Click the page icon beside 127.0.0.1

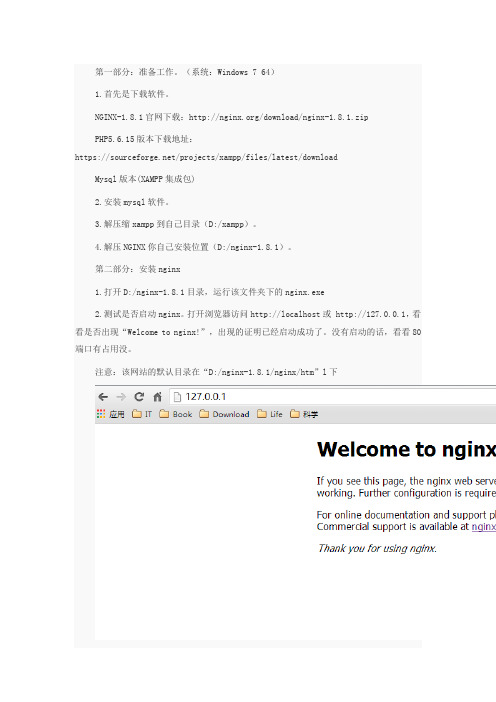point(177,397)
